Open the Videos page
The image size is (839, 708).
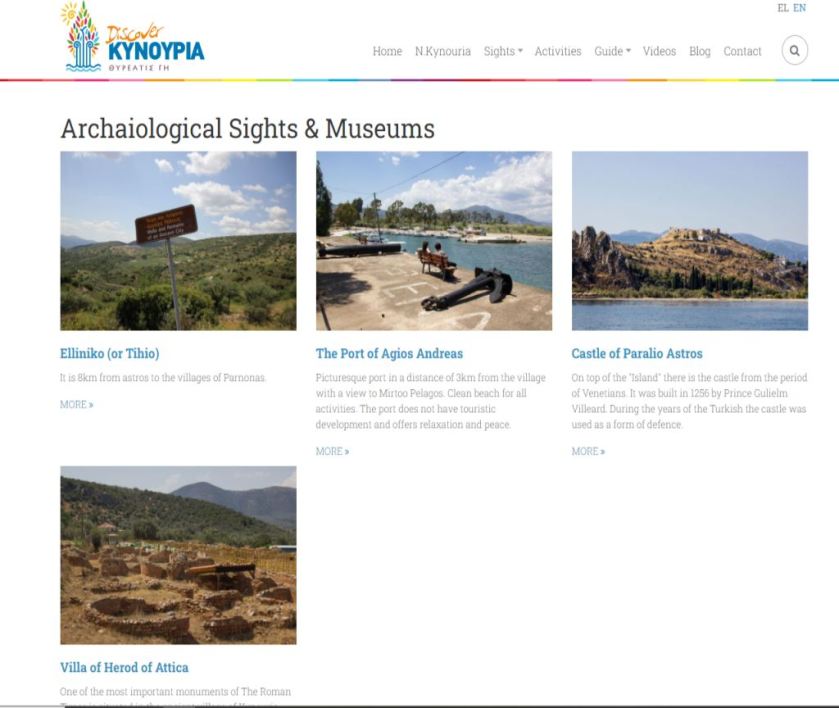pos(659,51)
